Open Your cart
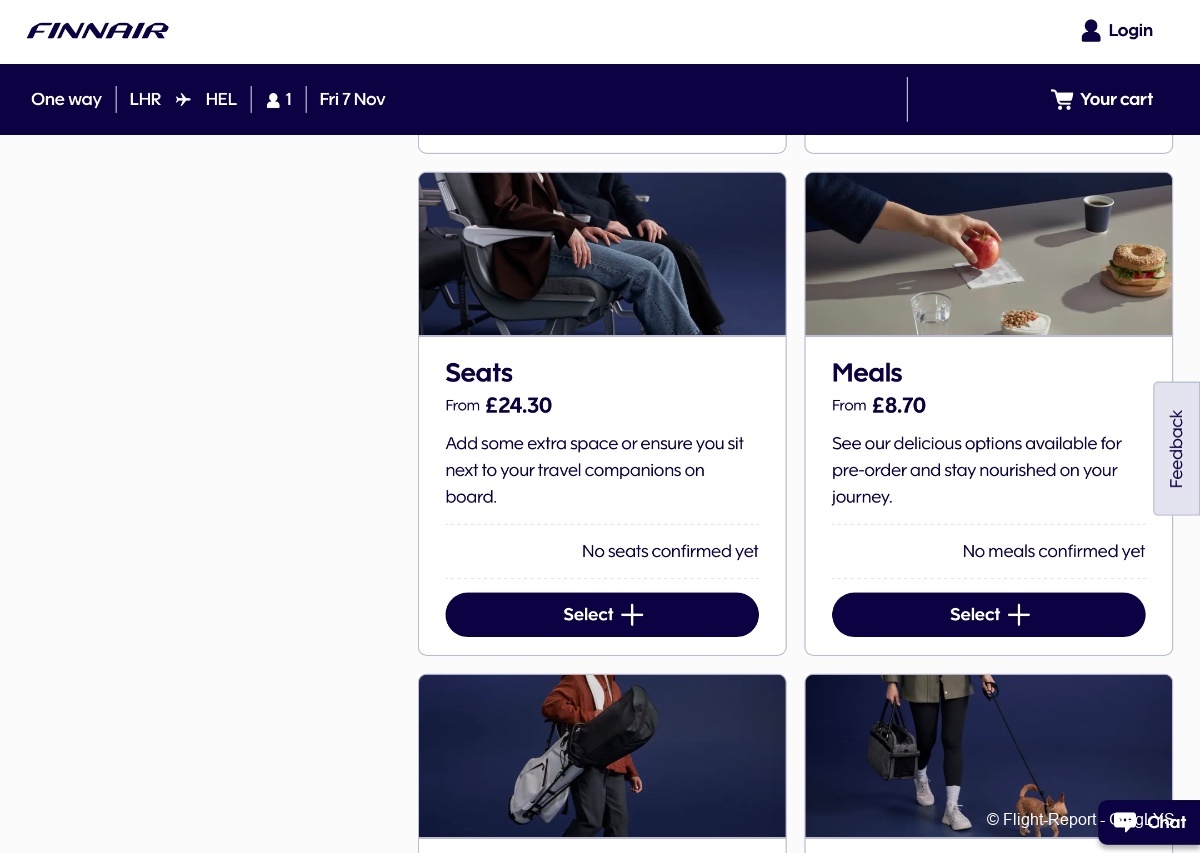 [1116, 99]
